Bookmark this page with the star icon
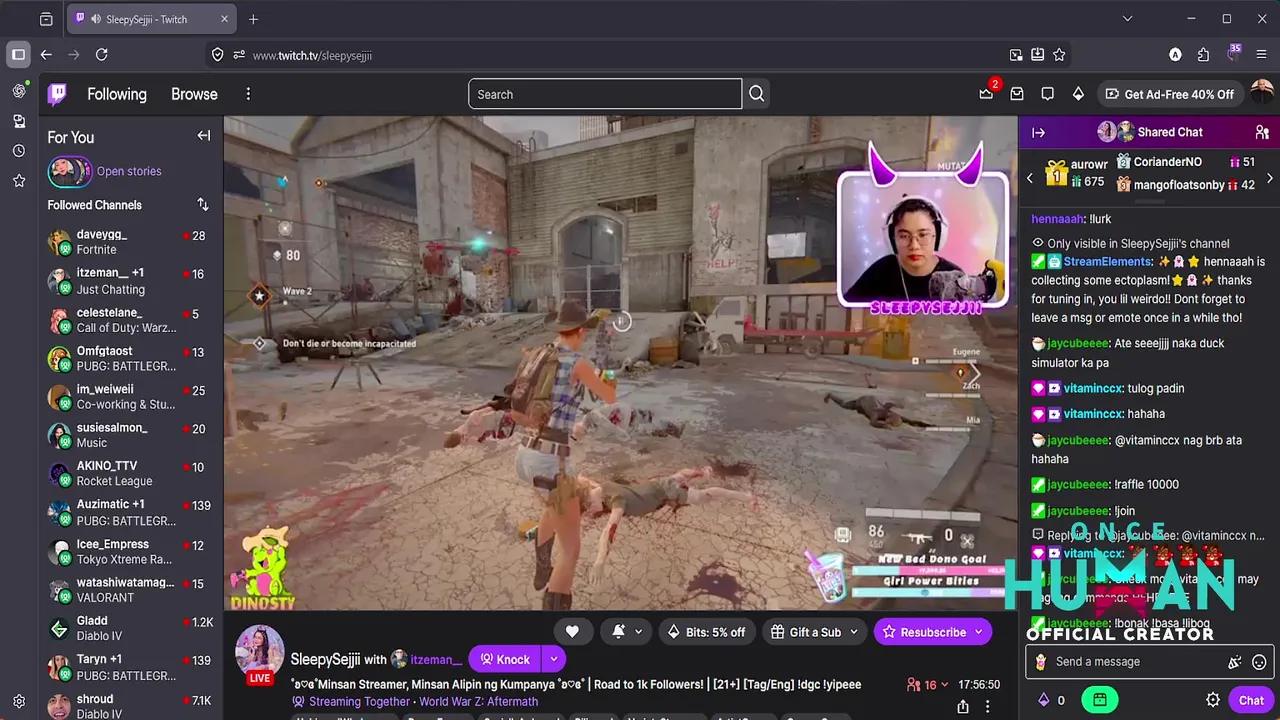The image size is (1280, 720). 1059,55
